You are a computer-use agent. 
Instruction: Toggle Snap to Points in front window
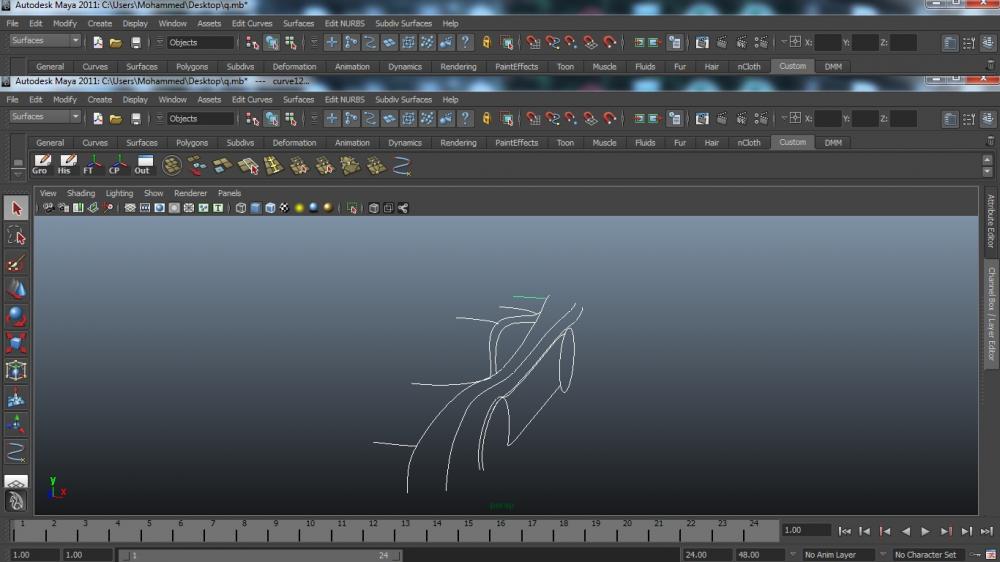click(571, 119)
